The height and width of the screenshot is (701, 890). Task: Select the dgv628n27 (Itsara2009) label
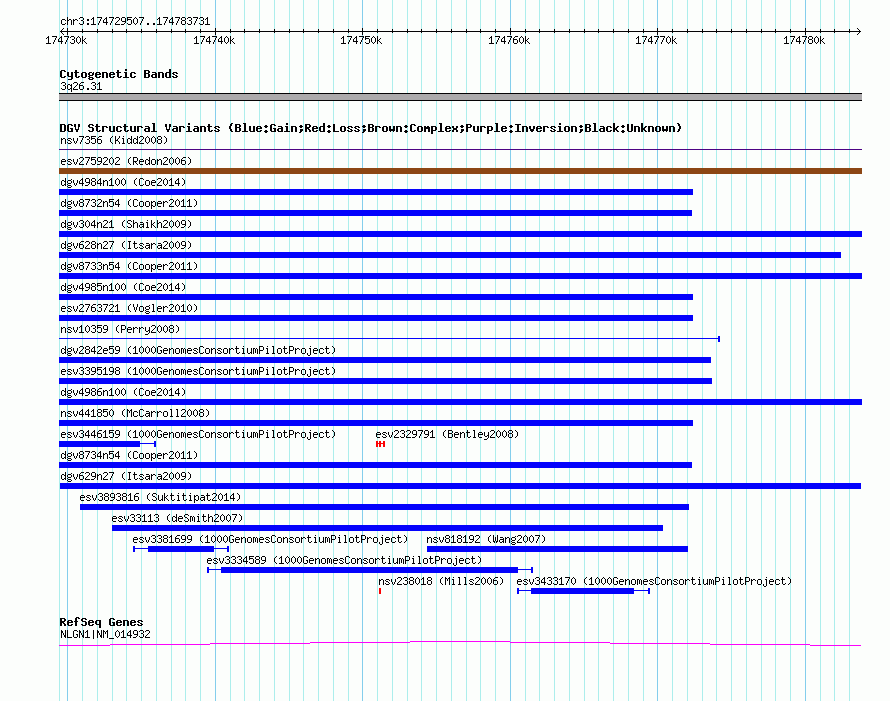point(126,245)
